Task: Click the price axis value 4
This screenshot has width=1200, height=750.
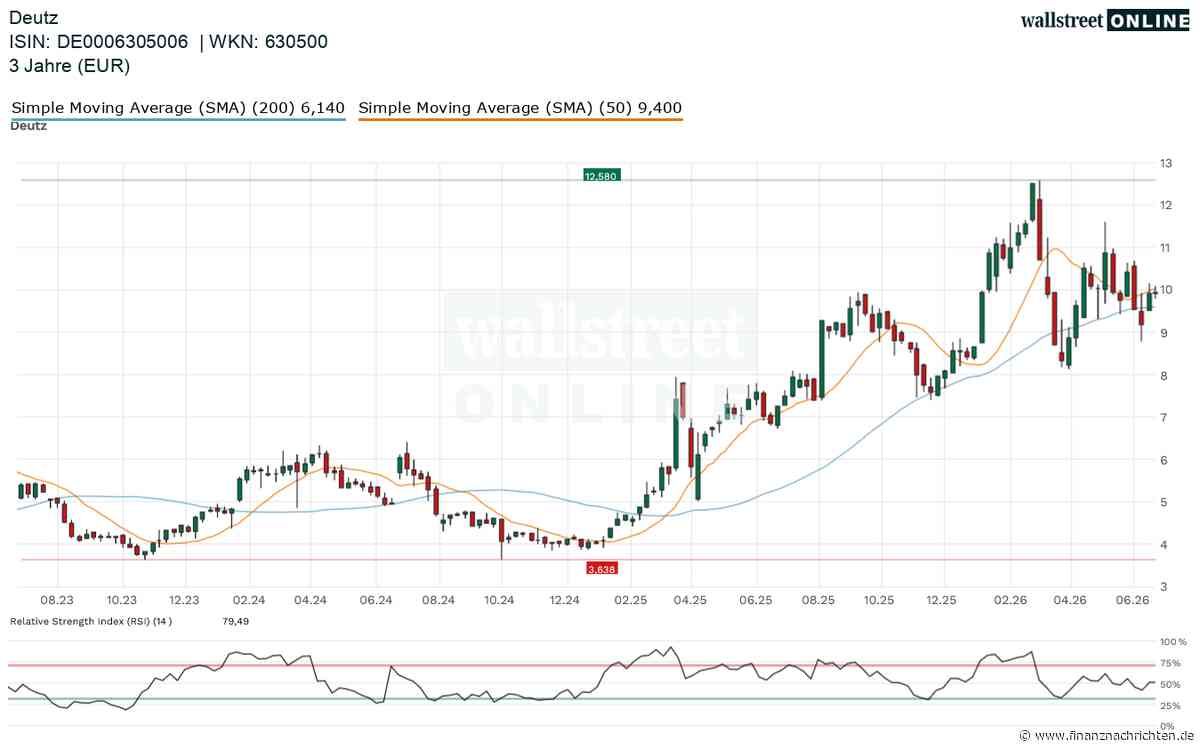Action: click(1164, 545)
